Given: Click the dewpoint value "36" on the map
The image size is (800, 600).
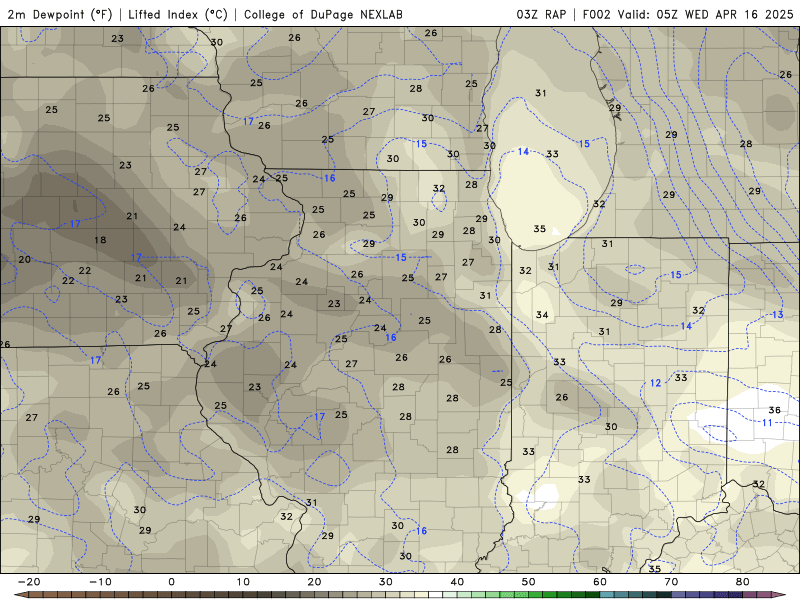Looking at the screenshot, I should [x=774, y=410].
